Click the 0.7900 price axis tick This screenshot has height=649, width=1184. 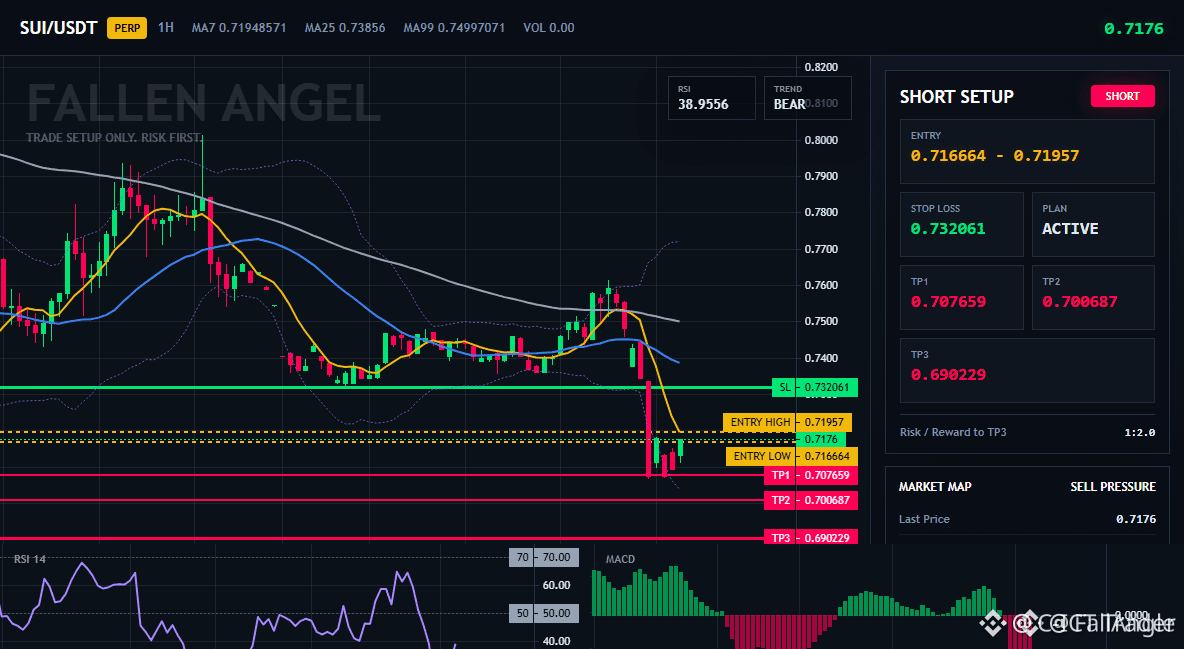tap(821, 176)
